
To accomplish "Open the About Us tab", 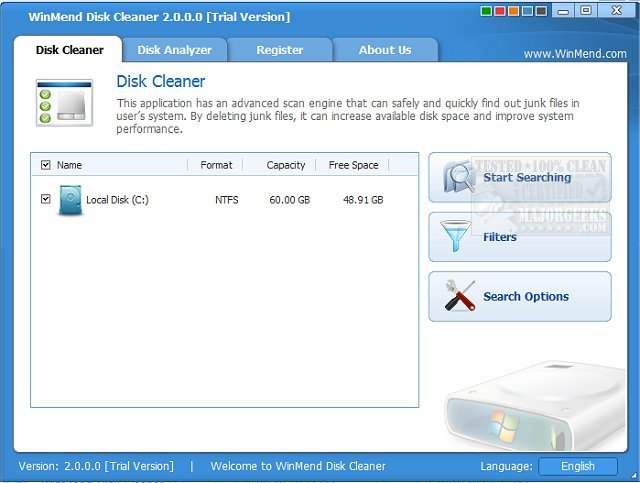I will 385,50.
